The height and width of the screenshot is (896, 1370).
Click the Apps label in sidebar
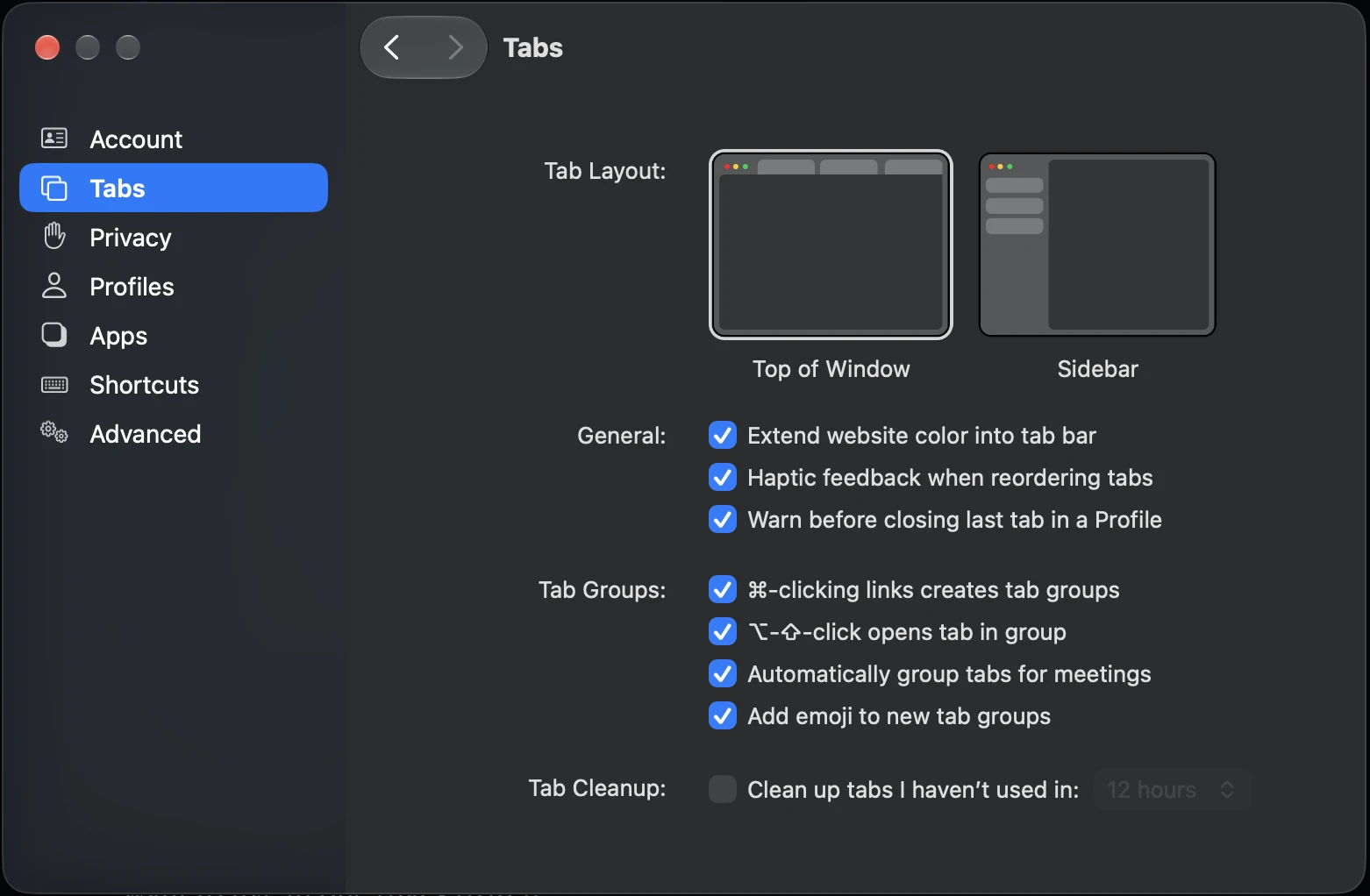point(118,337)
